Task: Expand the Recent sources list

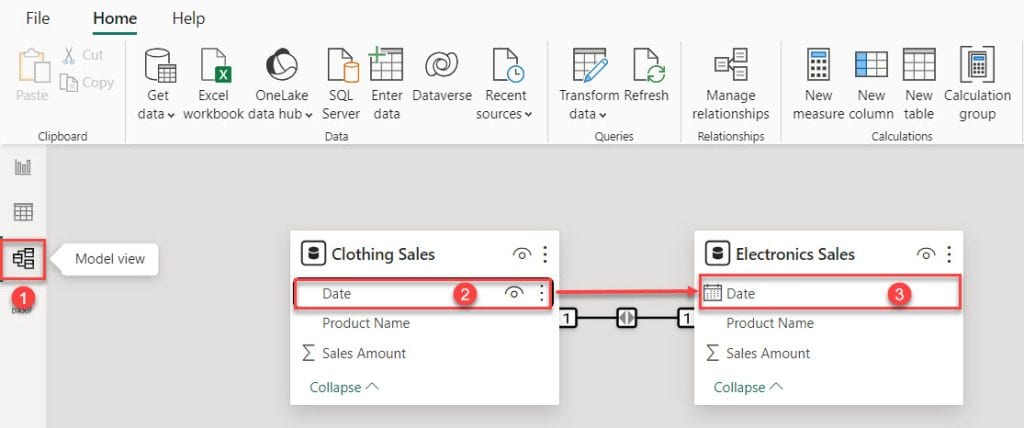Action: pyautogui.click(x=505, y=84)
